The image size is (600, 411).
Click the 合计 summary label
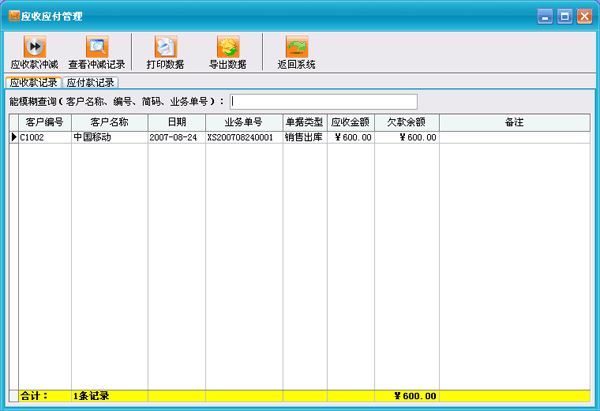point(34,396)
